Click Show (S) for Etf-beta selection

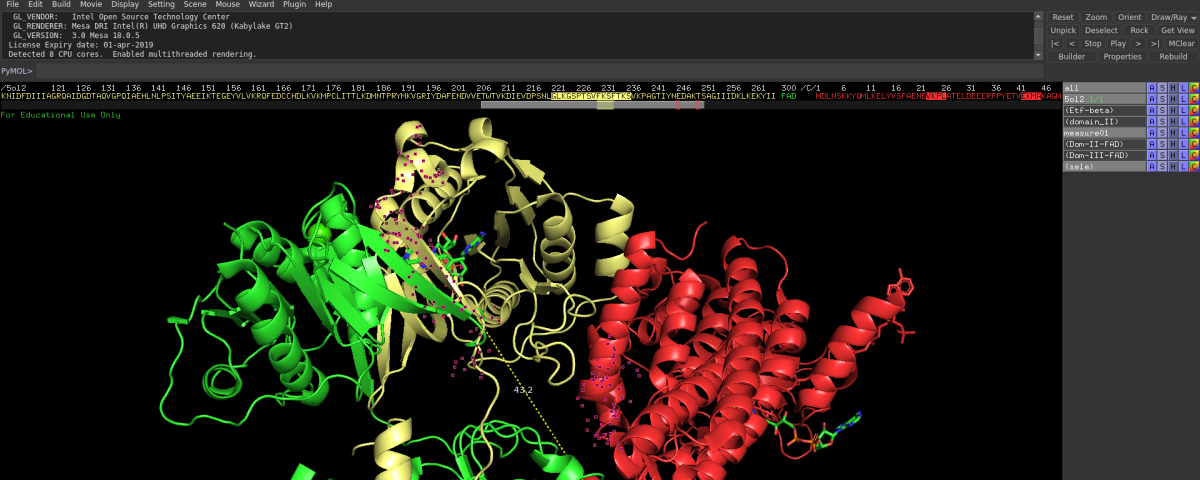click(1162, 110)
